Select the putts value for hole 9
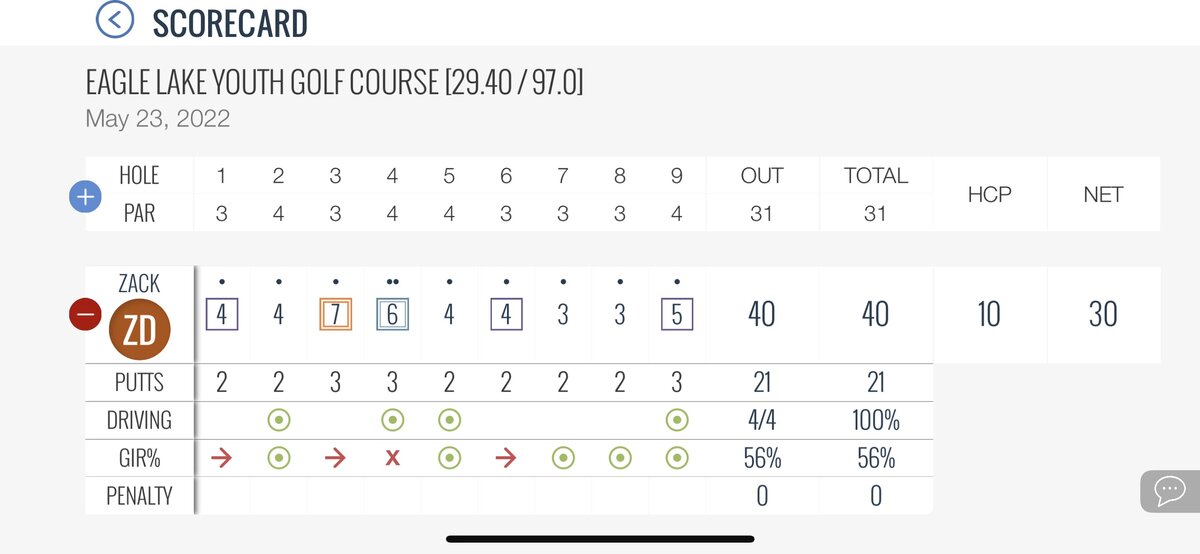The image size is (1200, 554). click(x=677, y=383)
